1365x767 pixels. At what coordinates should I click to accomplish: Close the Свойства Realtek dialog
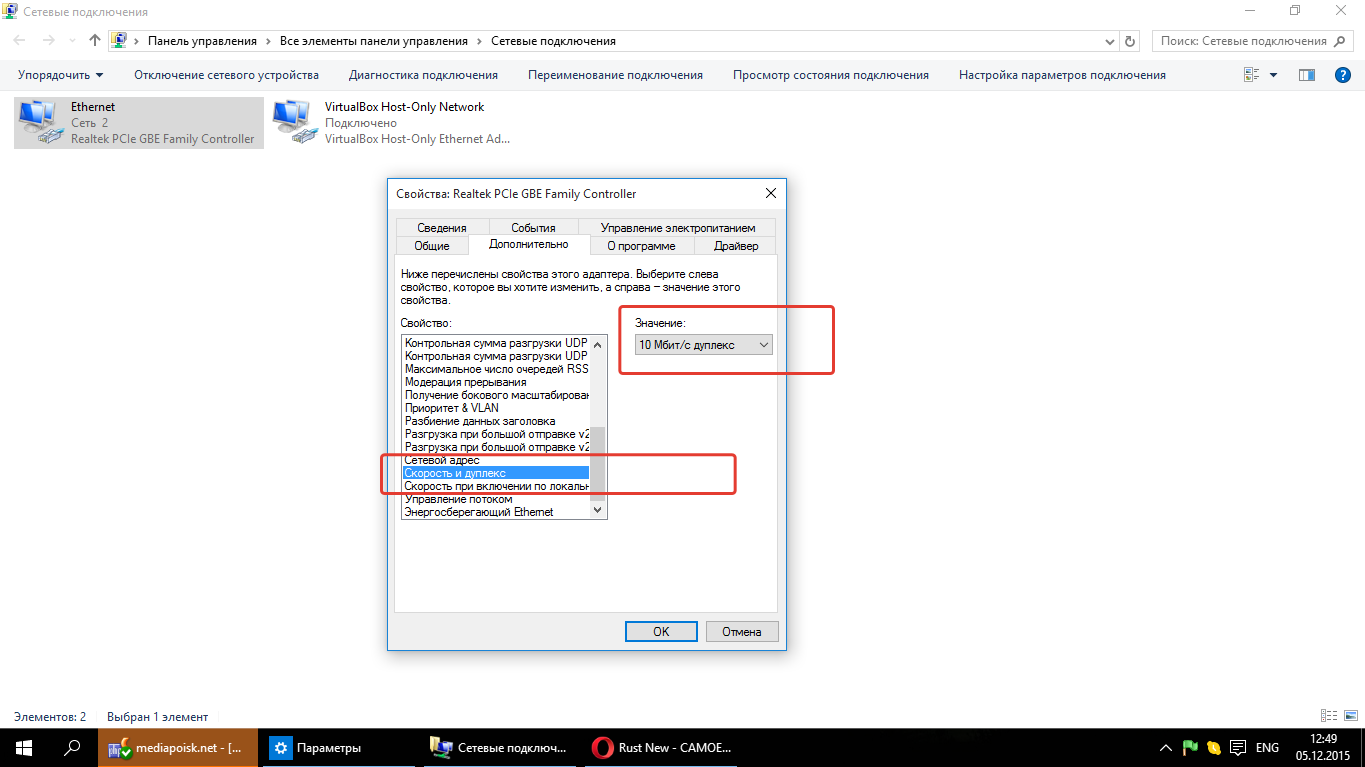click(770, 193)
